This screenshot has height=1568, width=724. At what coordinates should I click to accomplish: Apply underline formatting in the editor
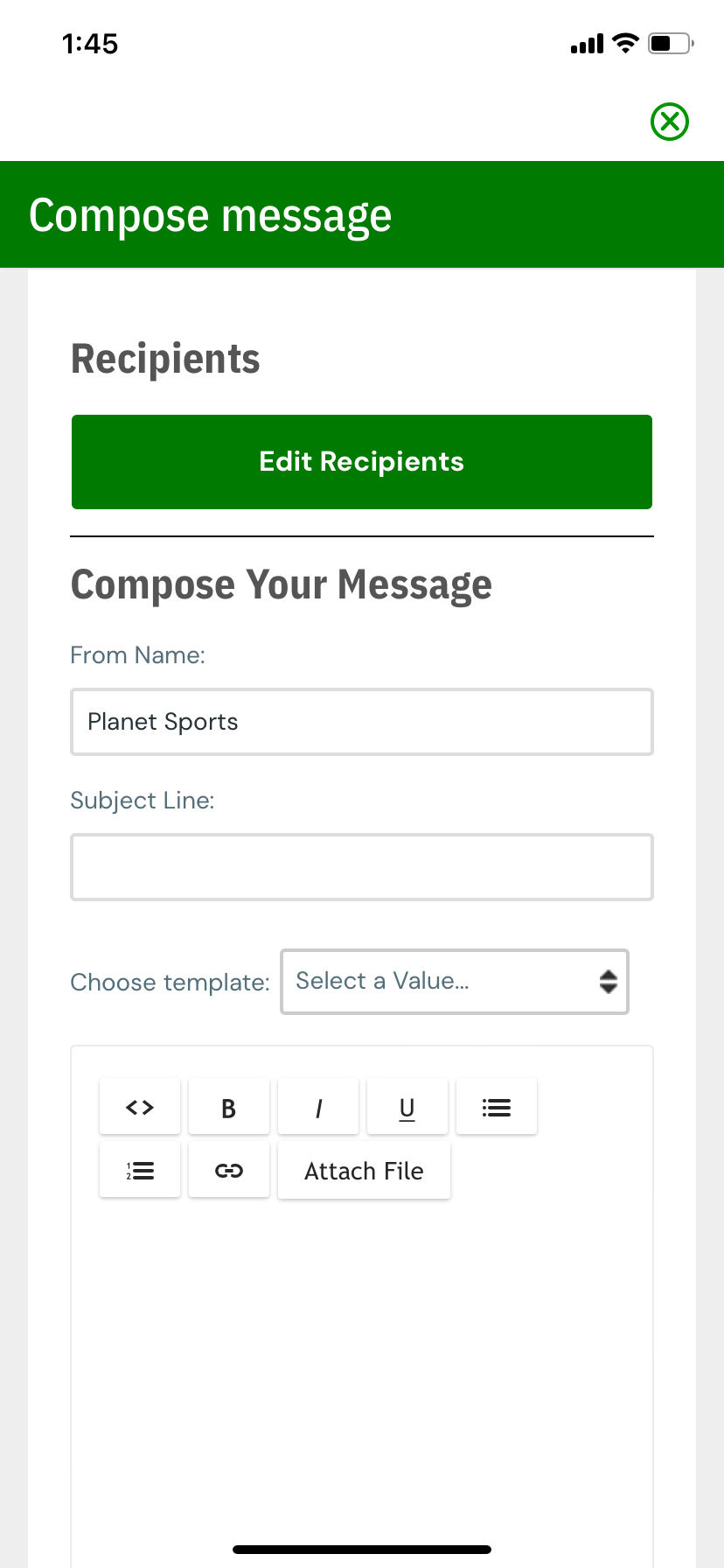(x=407, y=1108)
